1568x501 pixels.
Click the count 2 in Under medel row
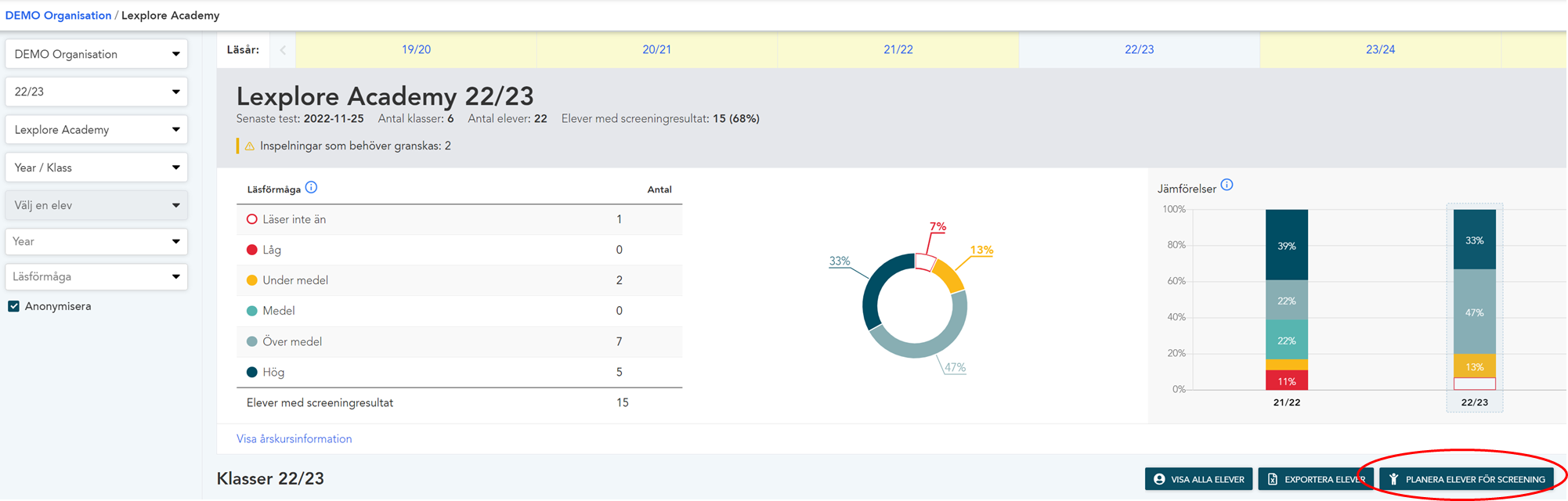pyautogui.click(x=619, y=280)
